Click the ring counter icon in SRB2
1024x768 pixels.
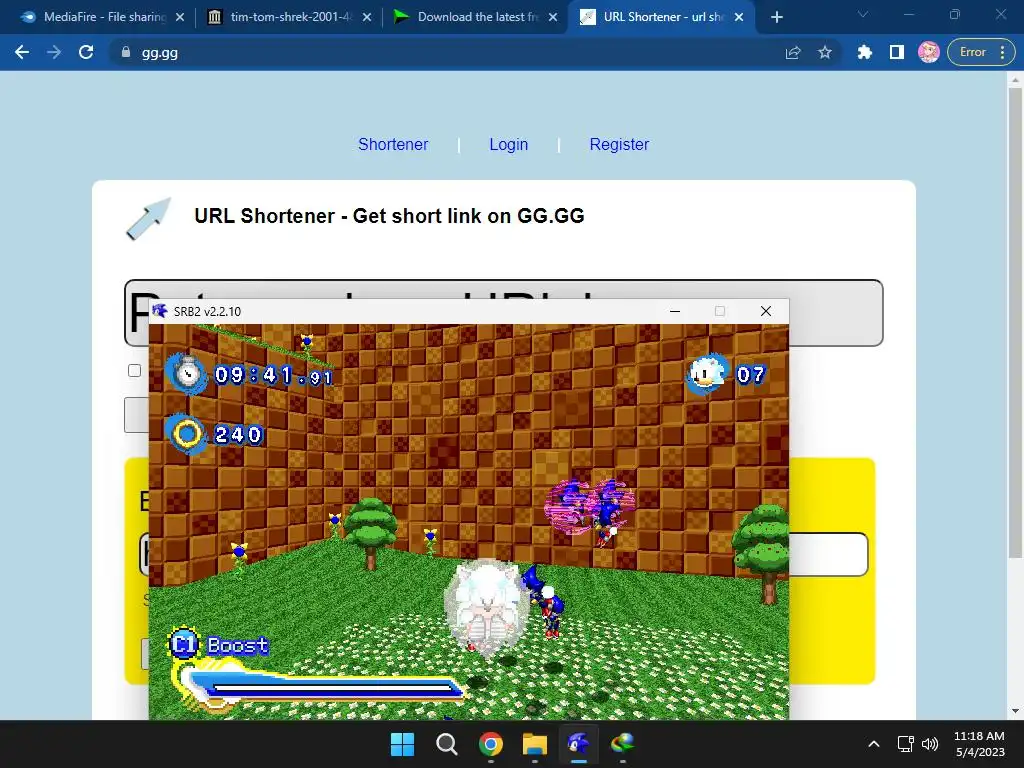point(187,434)
